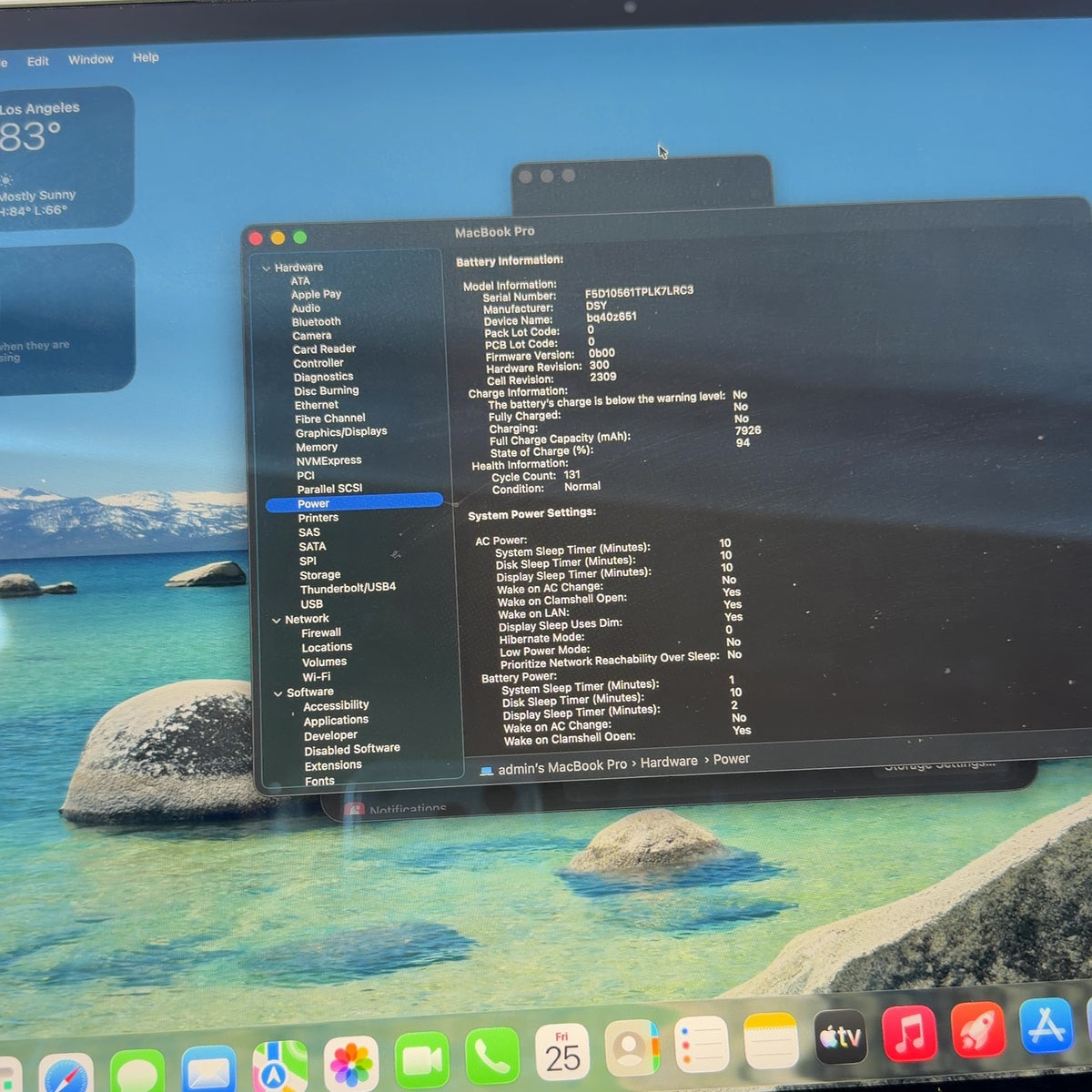1092x1092 pixels.
Task: Launch Apple TV from the Dock
Action: click(x=840, y=1036)
